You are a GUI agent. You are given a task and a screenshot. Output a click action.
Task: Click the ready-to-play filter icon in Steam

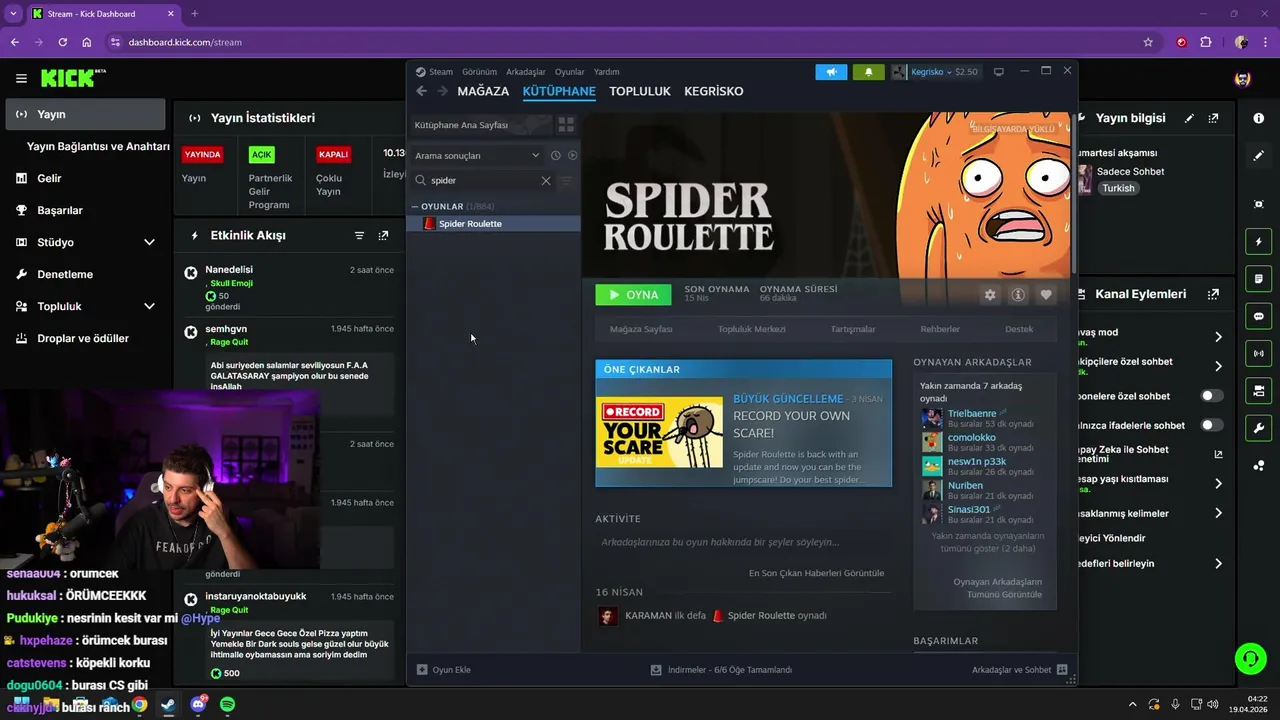pos(573,155)
